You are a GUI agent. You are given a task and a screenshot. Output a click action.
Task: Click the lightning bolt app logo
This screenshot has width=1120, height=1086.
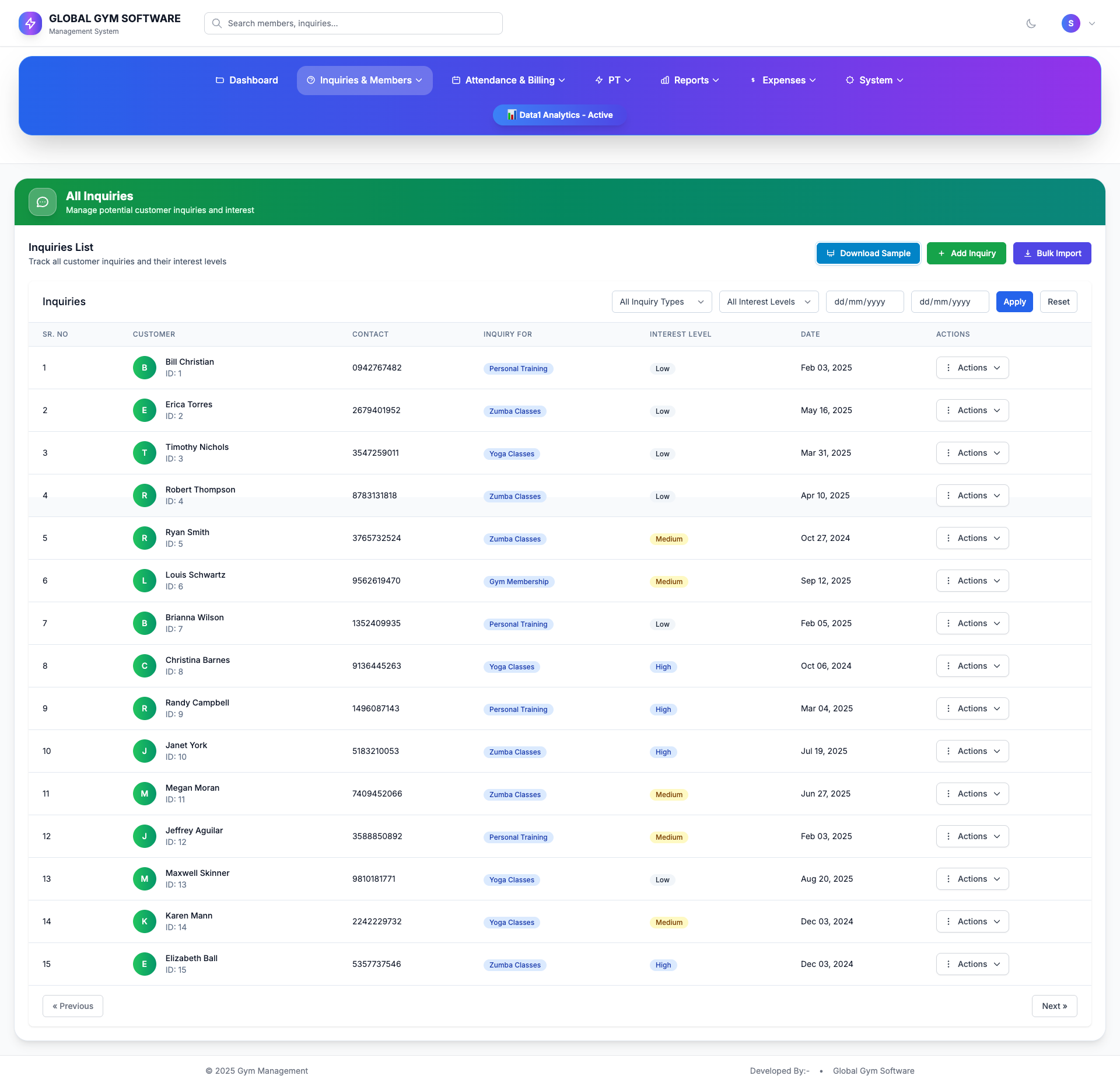(30, 23)
